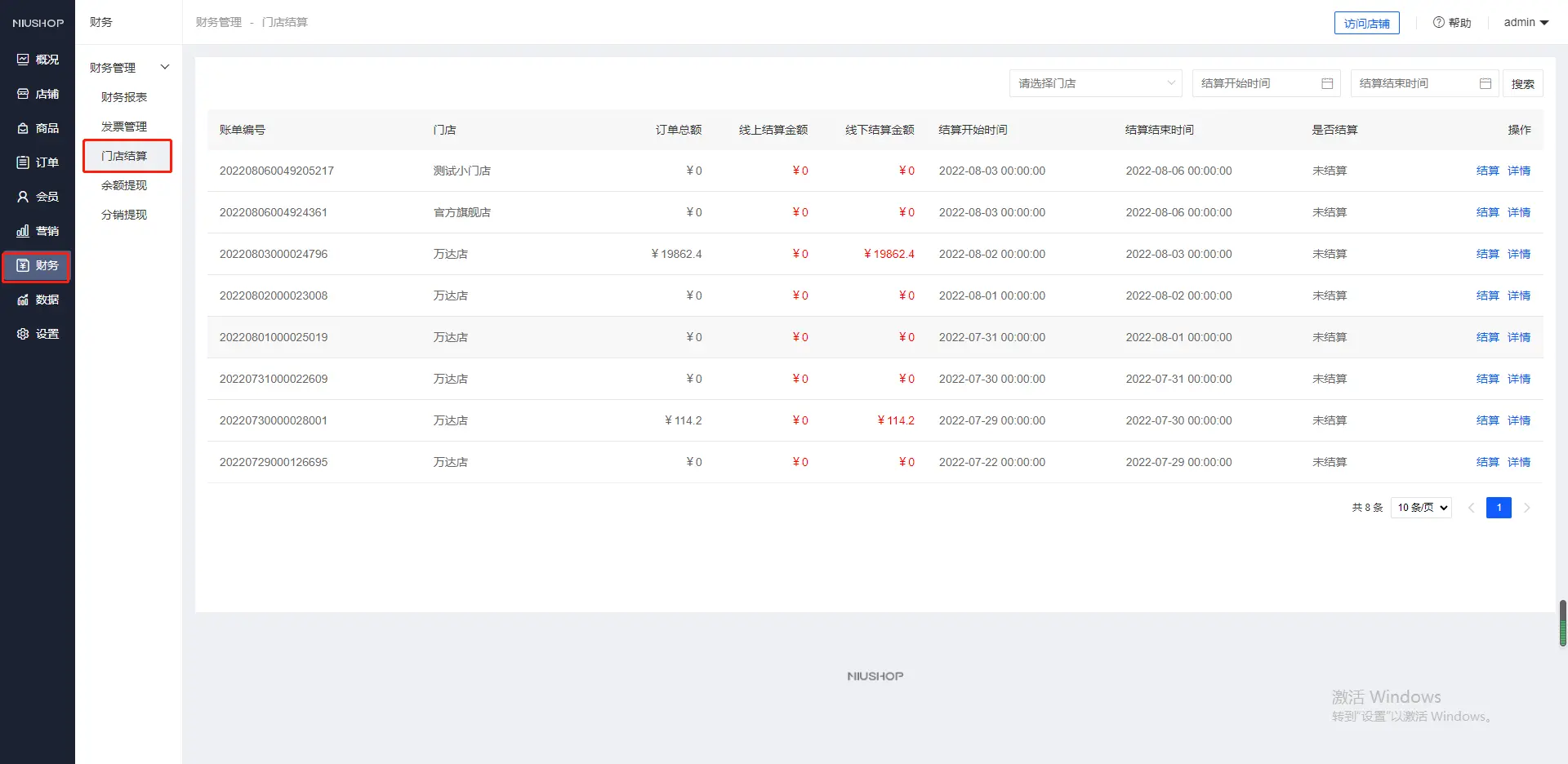Screen dimensions: 1568x764
Task: Select 财务报表 in the finance submenu
Action: pos(124,97)
